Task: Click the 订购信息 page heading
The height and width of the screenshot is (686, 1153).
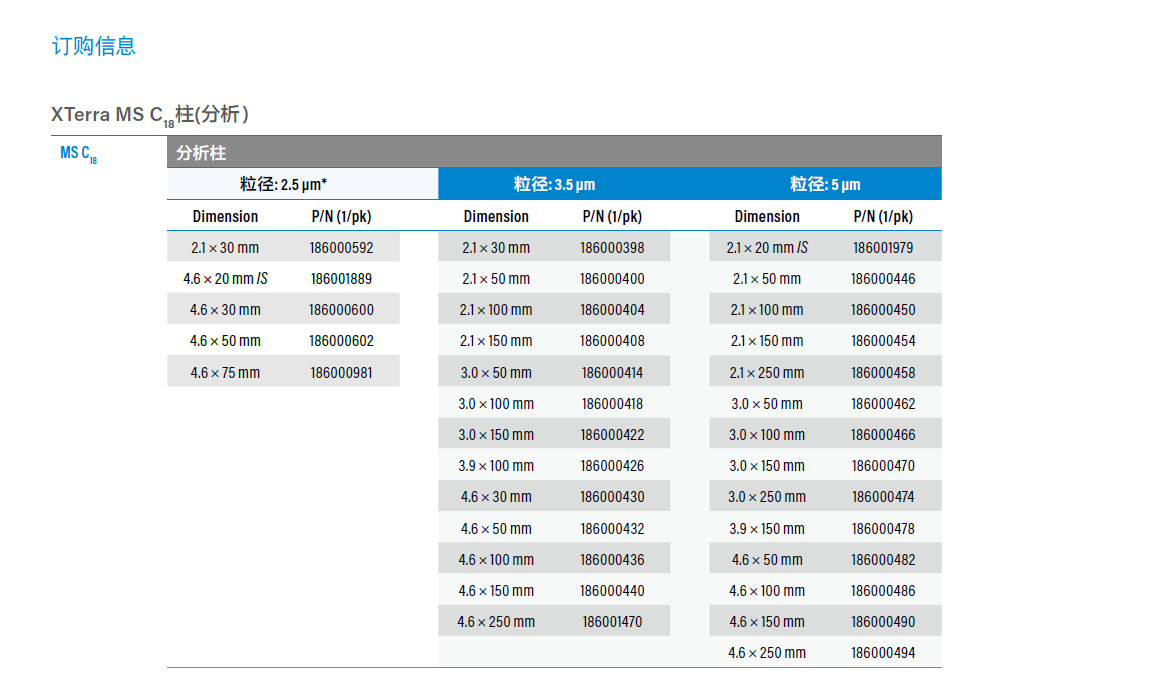Action: click(x=93, y=46)
